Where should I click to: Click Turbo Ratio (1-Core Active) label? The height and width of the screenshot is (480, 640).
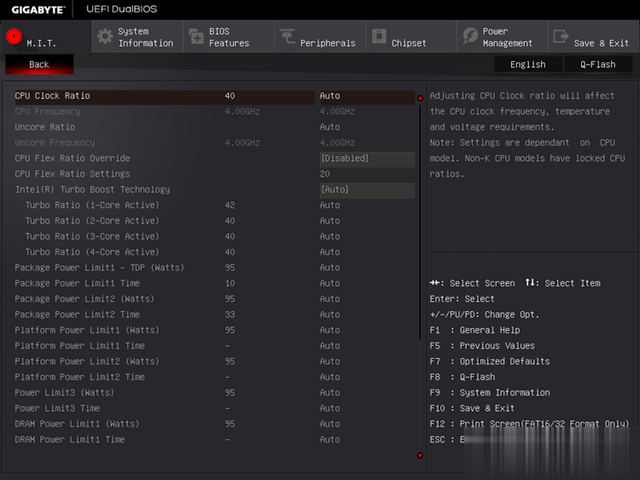pyautogui.click(x=92, y=205)
